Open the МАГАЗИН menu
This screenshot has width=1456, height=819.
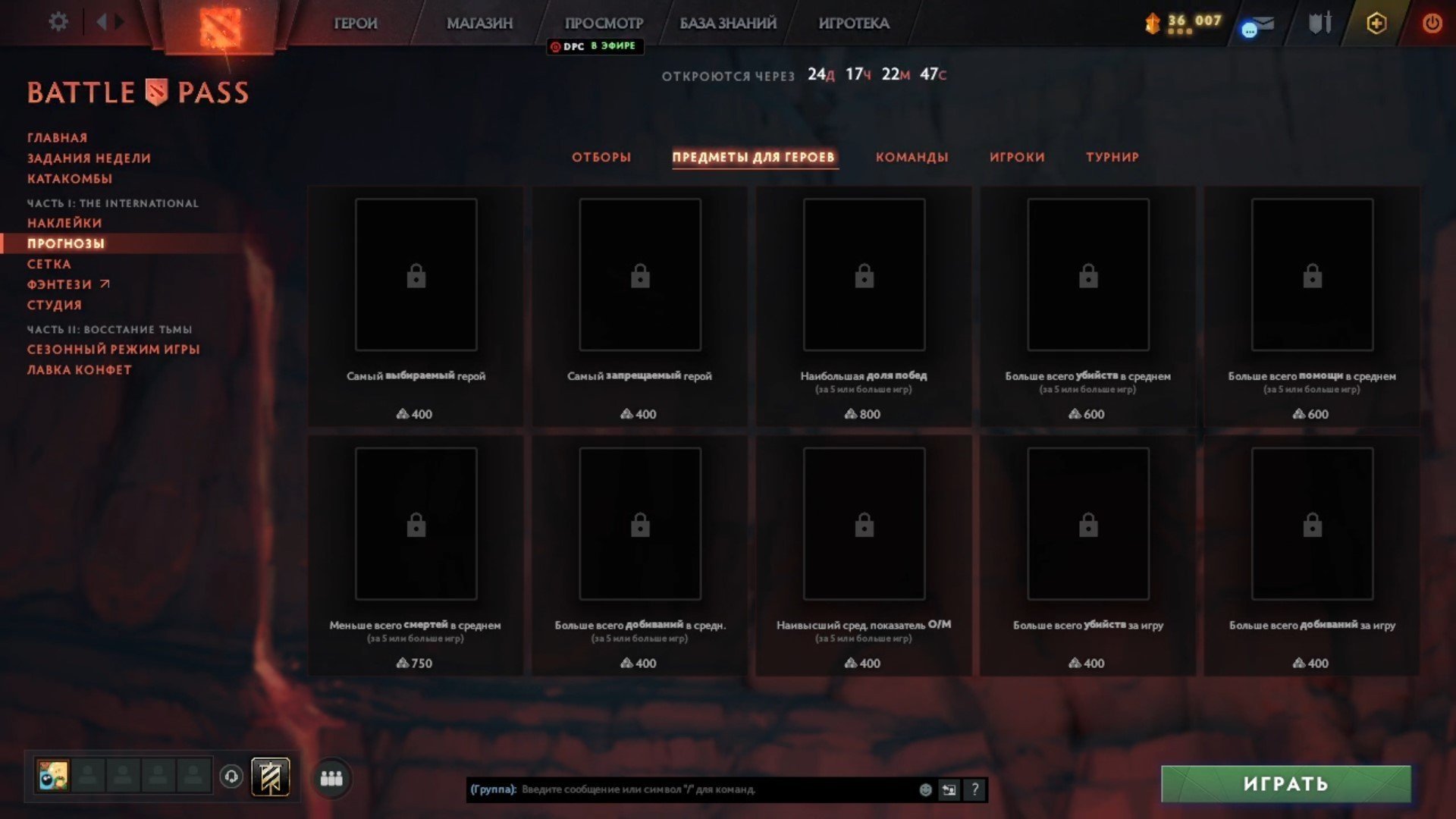(x=479, y=24)
